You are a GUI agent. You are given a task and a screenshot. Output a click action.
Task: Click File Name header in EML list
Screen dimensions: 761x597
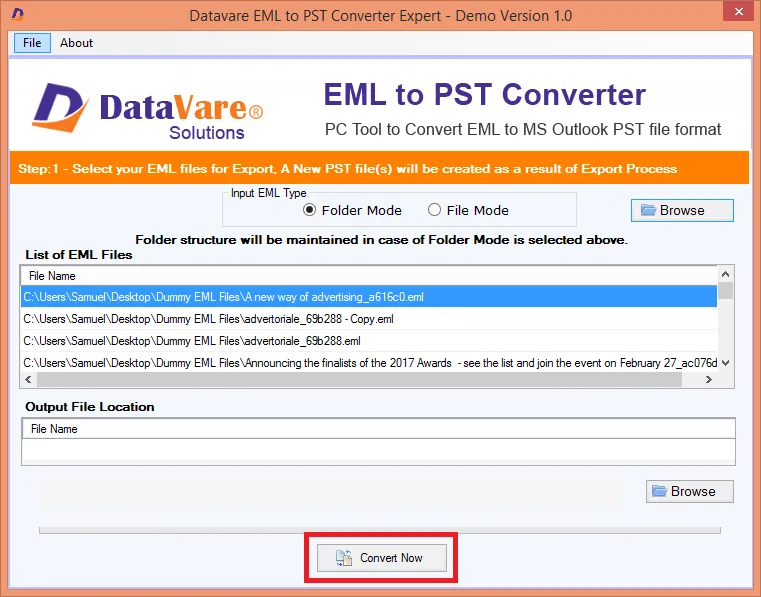pos(369,276)
